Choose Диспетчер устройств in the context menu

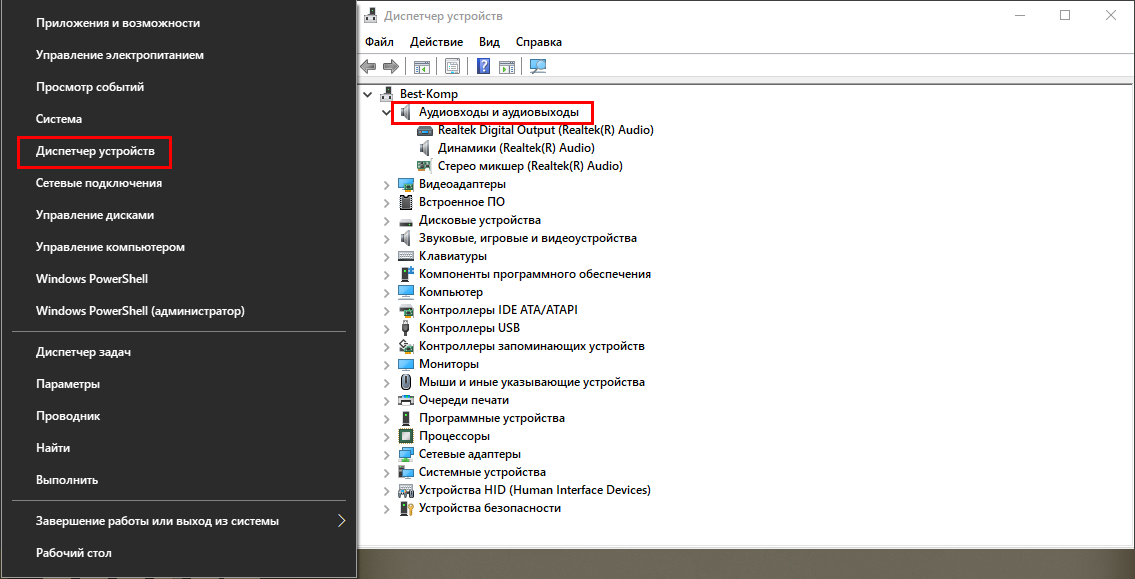click(95, 151)
